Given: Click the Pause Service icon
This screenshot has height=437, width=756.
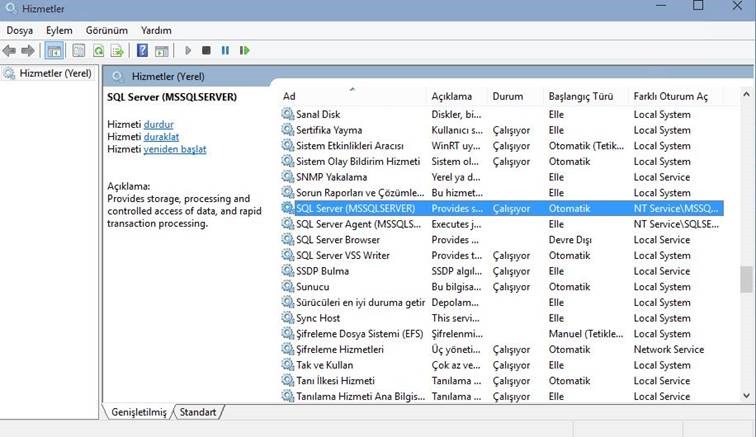Looking at the screenshot, I should pyautogui.click(x=225, y=50).
